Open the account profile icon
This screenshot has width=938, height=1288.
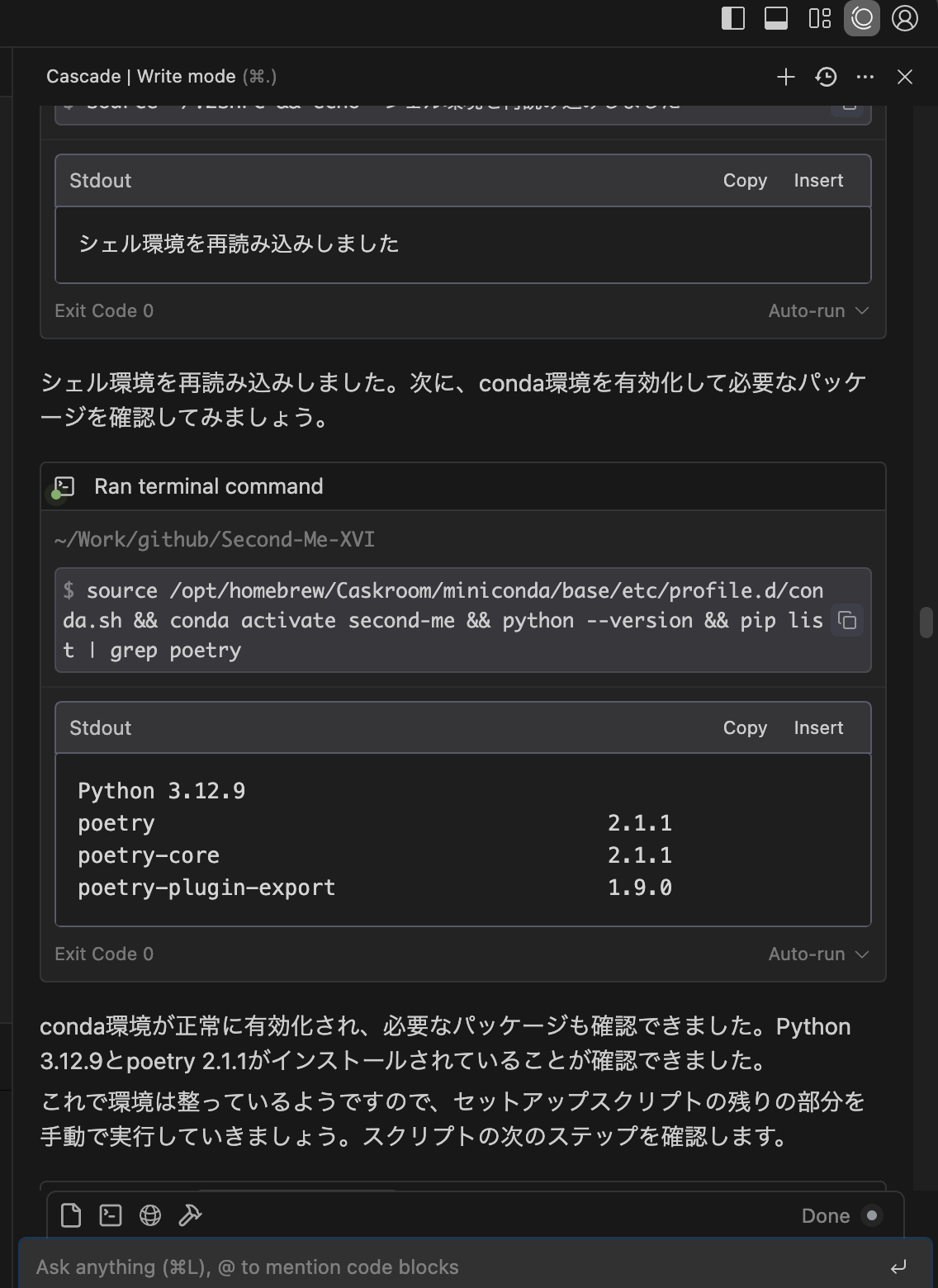click(905, 18)
